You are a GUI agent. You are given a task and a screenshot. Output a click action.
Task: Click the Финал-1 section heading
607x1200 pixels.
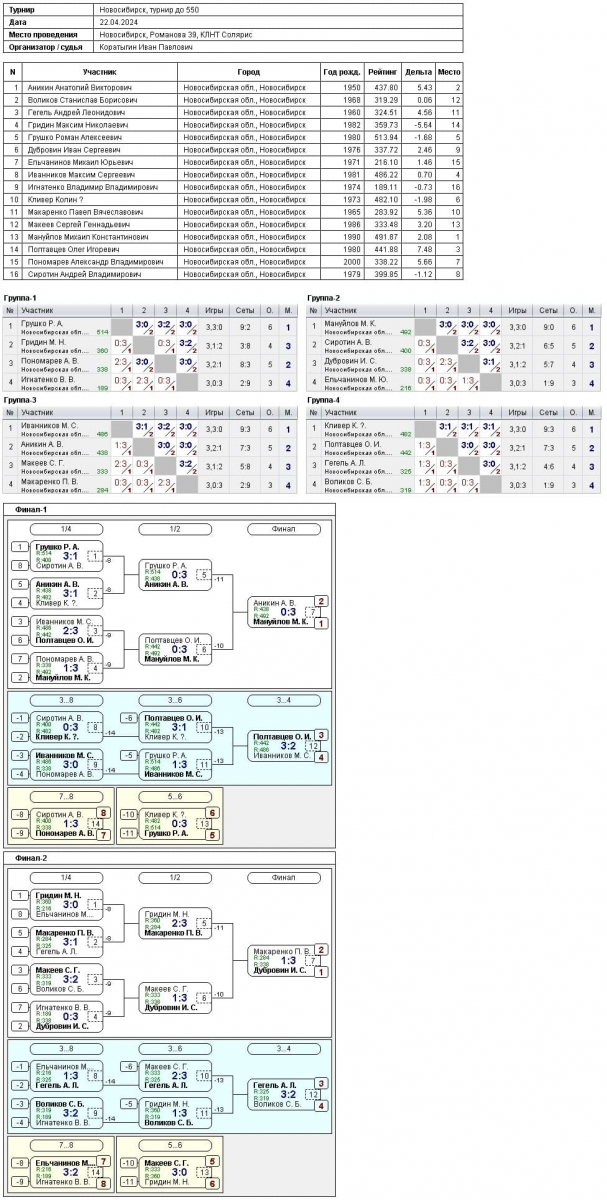32,507
